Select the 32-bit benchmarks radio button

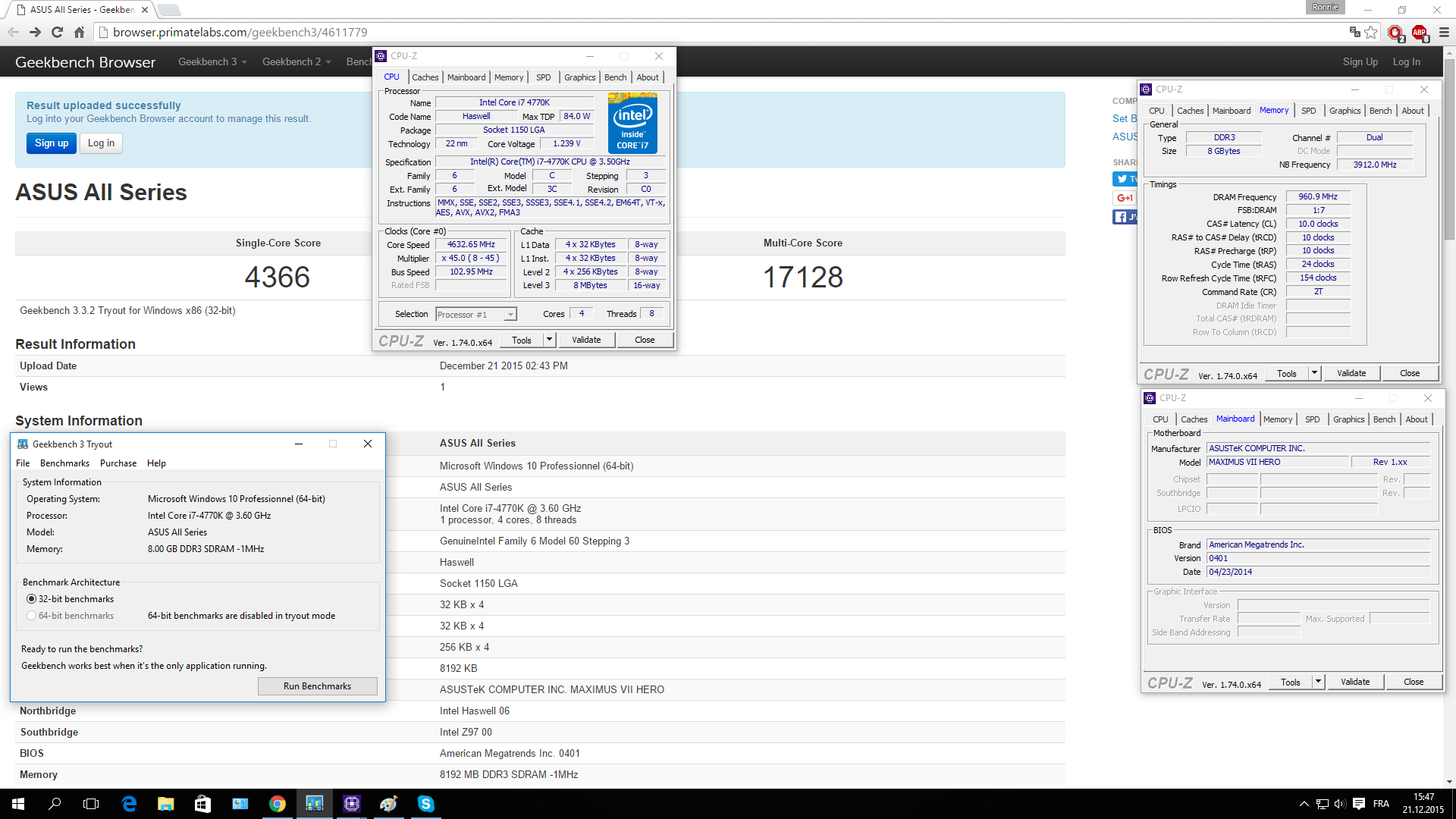(x=32, y=599)
